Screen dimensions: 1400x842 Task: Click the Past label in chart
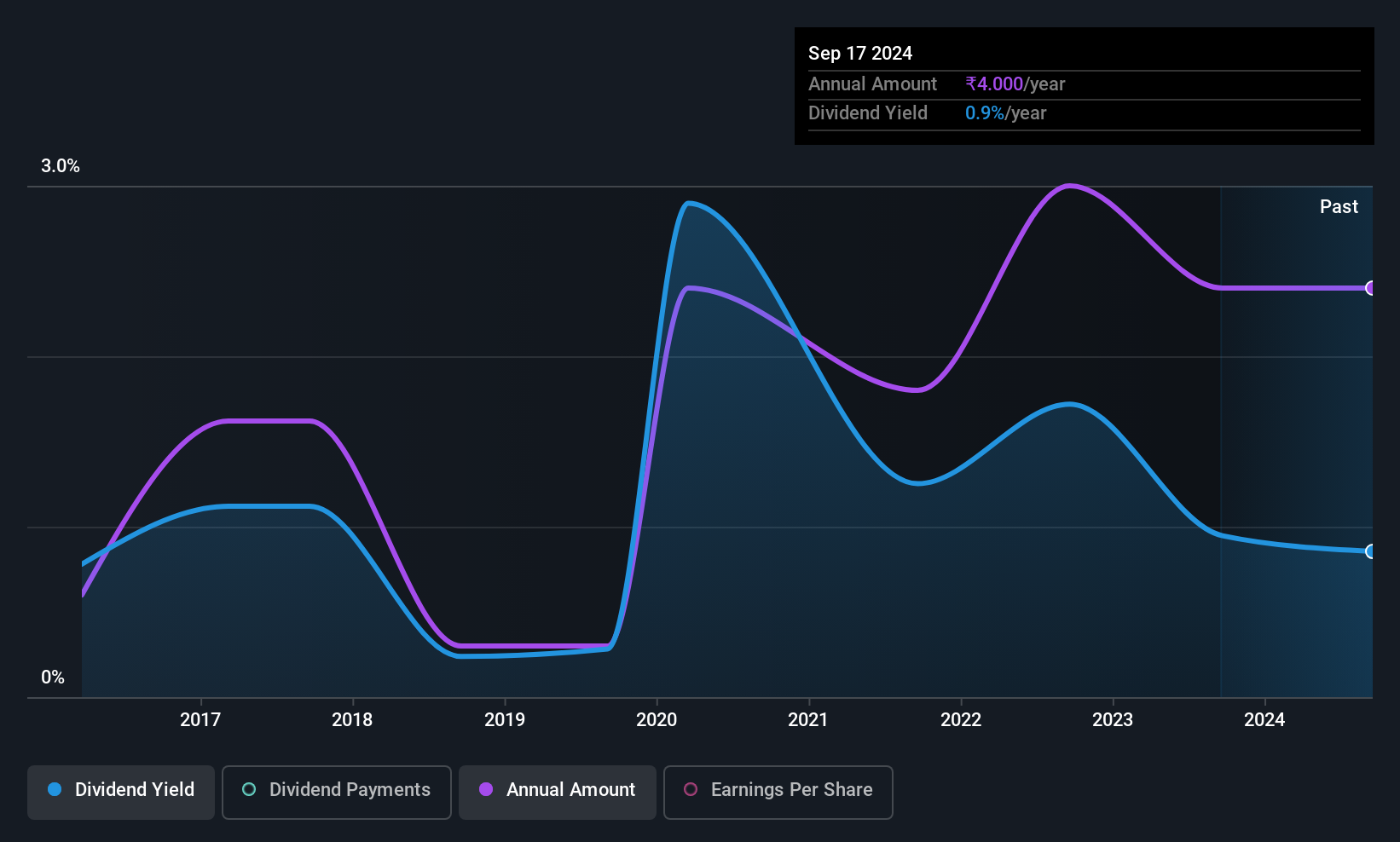[x=1339, y=207]
